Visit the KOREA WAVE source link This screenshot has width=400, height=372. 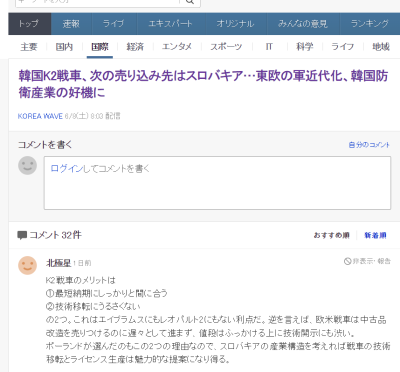click(40, 116)
